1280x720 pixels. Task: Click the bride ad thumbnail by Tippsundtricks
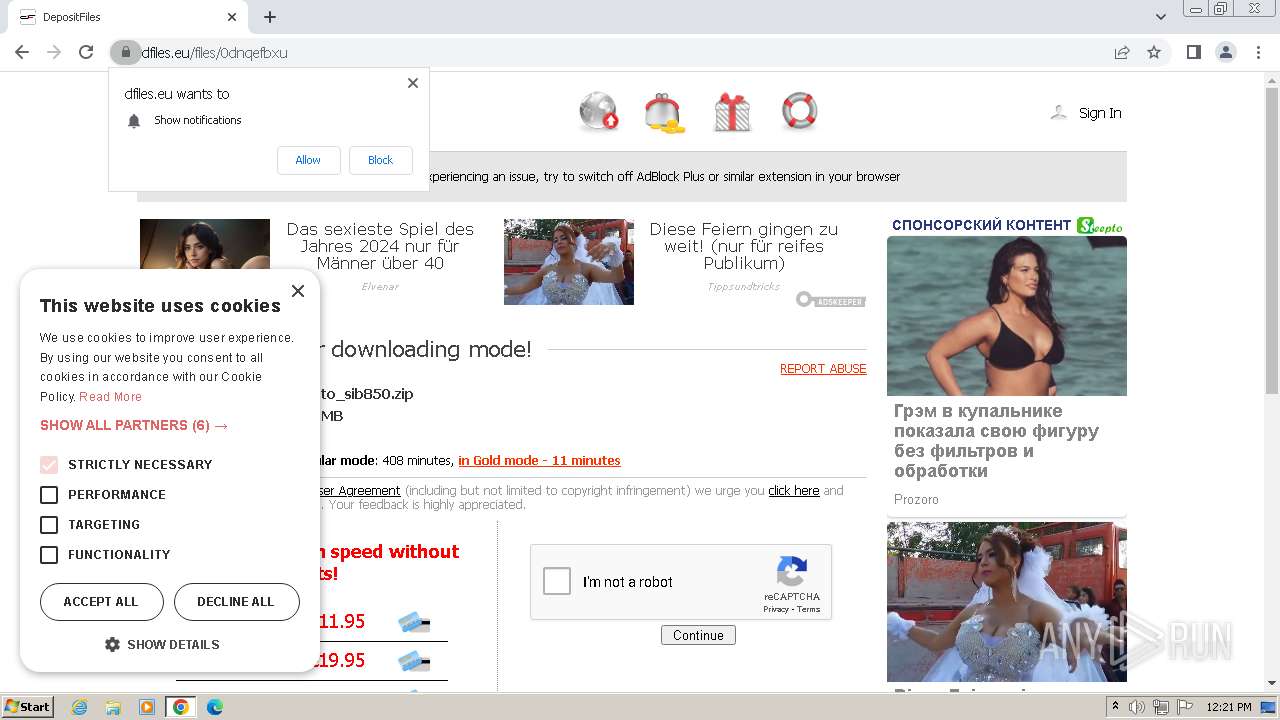pos(569,262)
